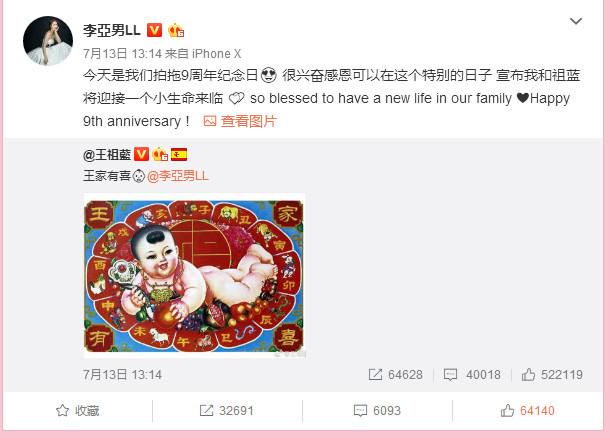Open original post comments 40018
This screenshot has height=438, width=610.
(472, 375)
